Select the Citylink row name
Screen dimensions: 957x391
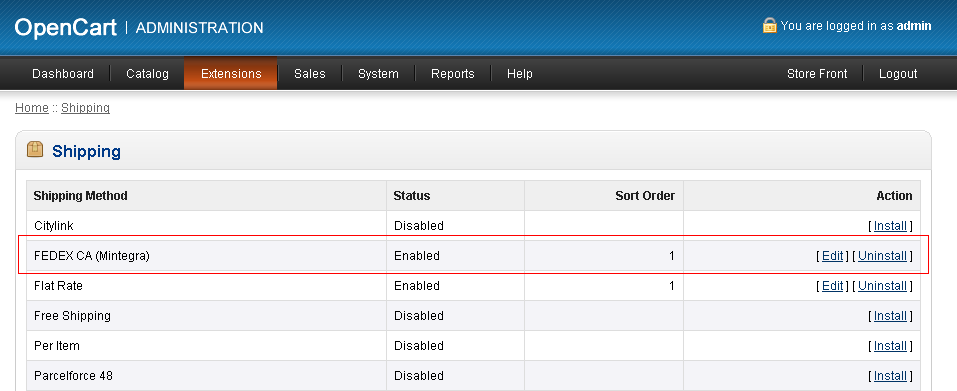pyautogui.click(x=54, y=226)
